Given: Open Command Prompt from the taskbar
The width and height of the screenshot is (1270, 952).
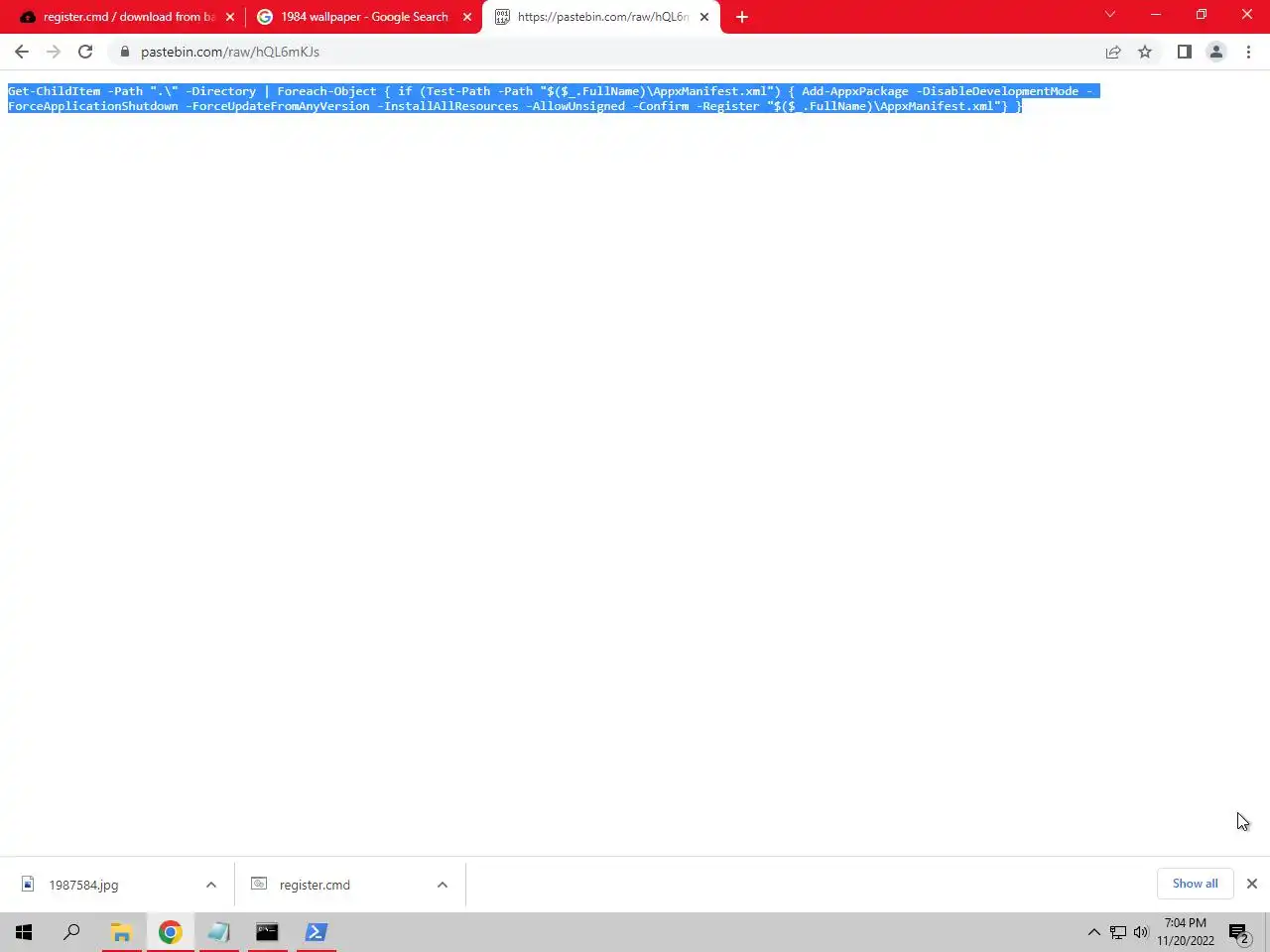Looking at the screenshot, I should [267, 932].
